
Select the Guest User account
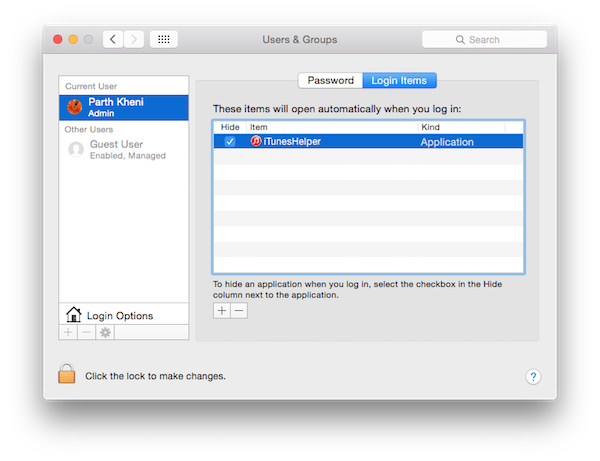[x=124, y=150]
